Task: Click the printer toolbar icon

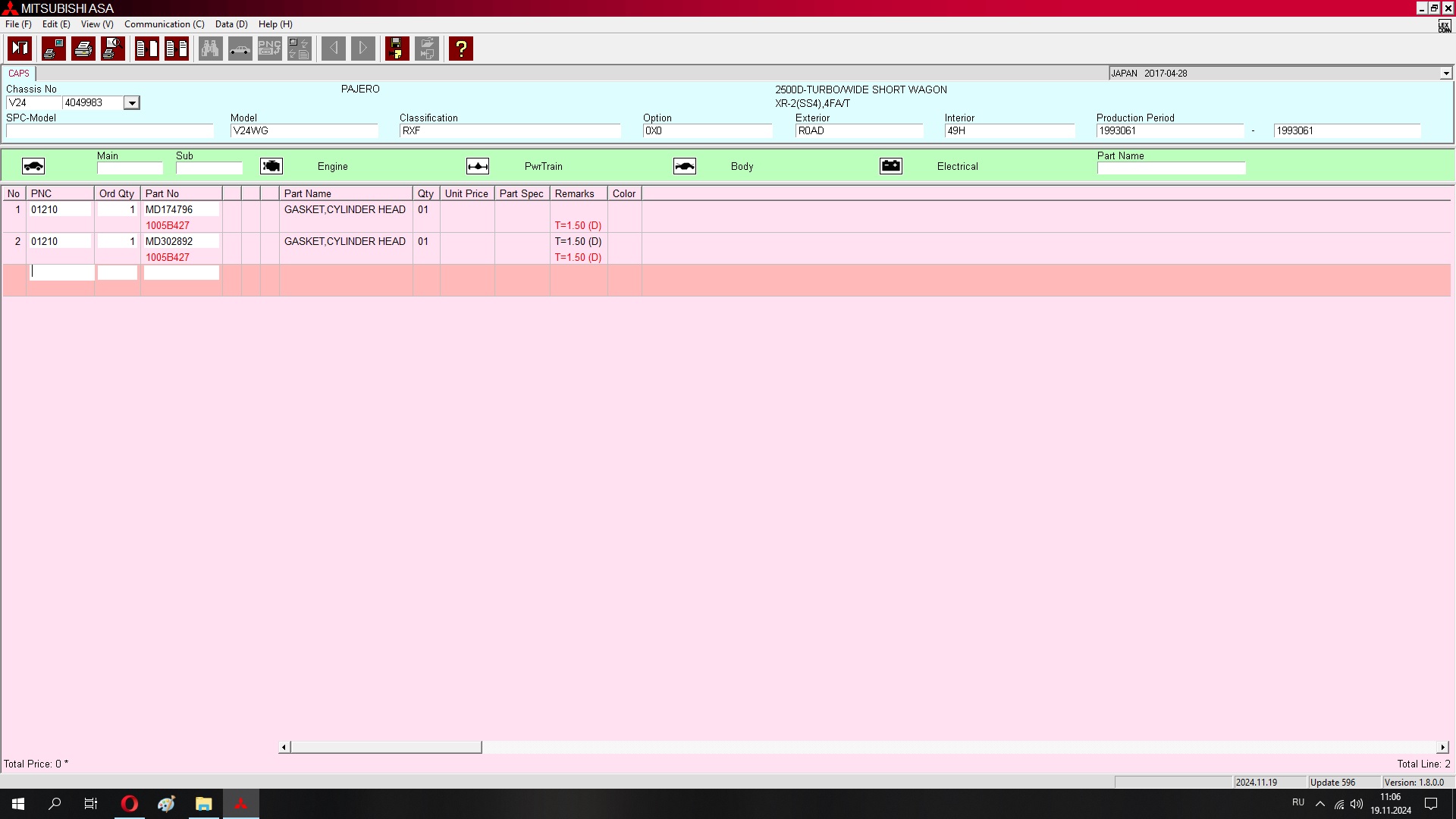Action: click(83, 49)
